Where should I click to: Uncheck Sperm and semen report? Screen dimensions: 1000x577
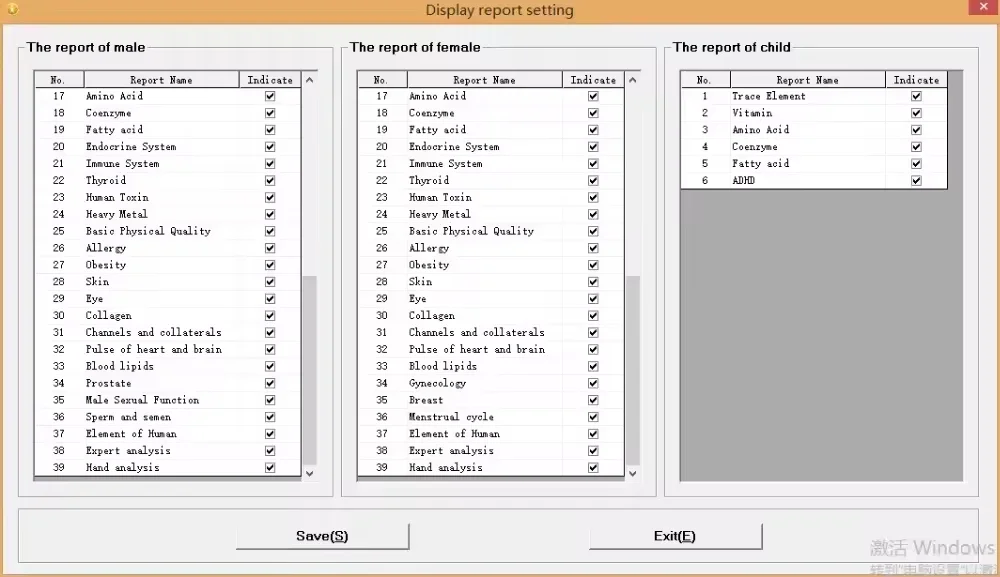click(x=270, y=417)
